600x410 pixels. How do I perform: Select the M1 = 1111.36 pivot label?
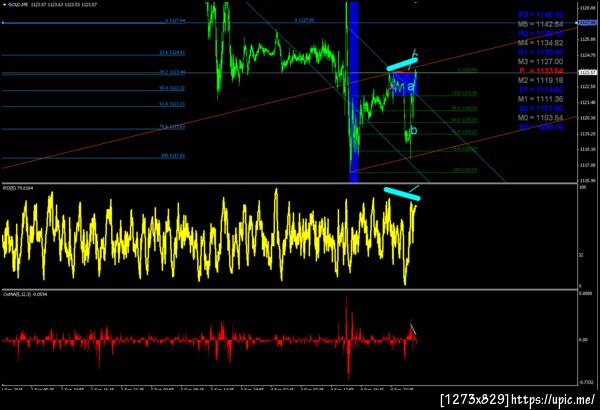click(540, 99)
